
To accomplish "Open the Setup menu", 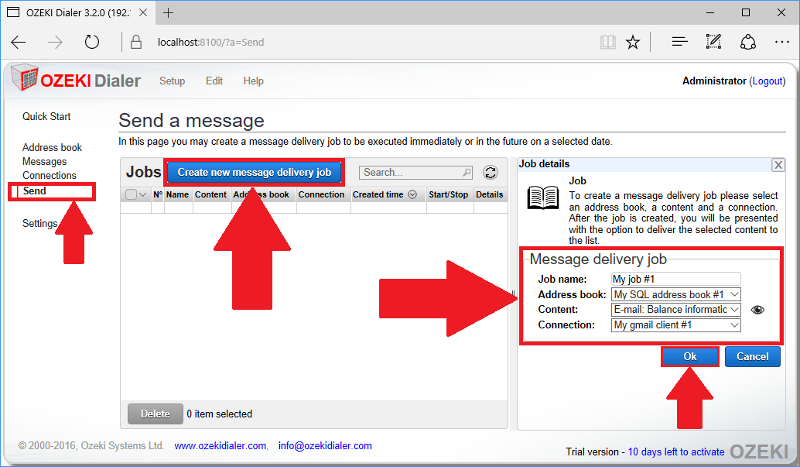I will (172, 81).
